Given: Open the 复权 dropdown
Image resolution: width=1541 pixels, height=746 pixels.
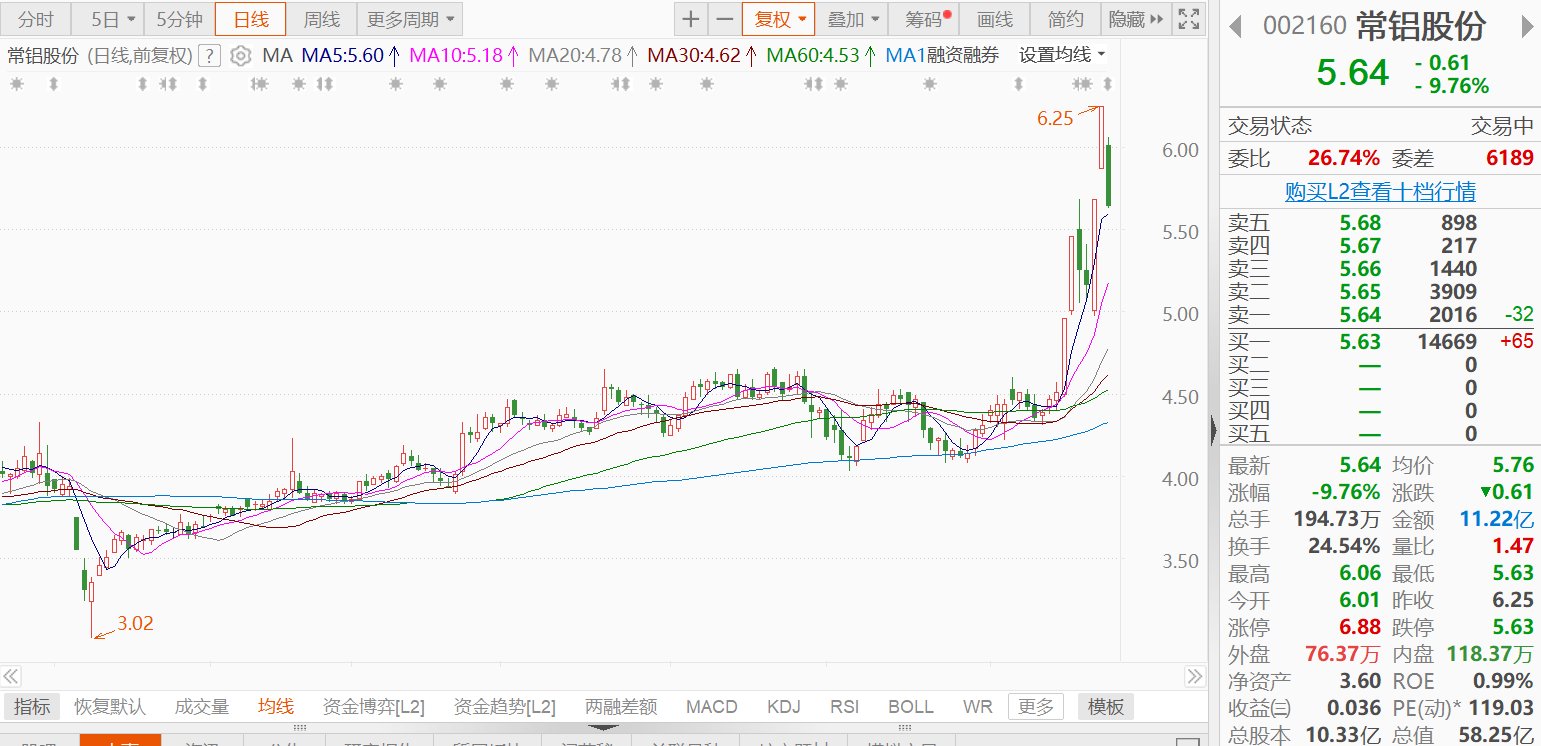Looking at the screenshot, I should point(778,19).
